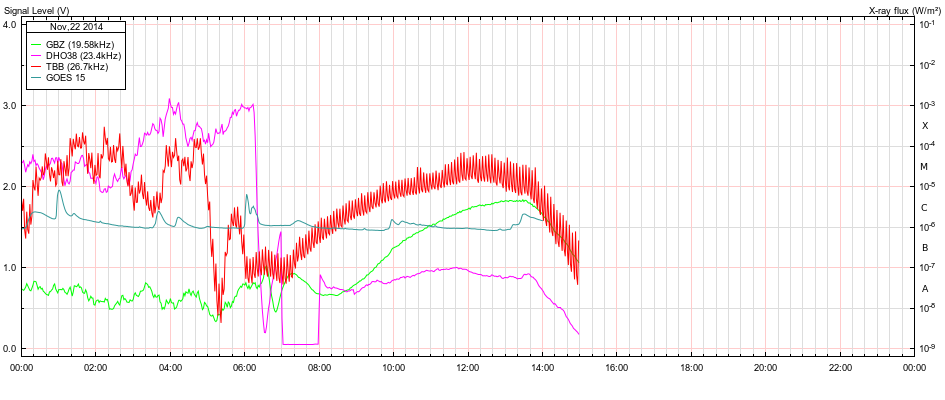Screen dimensions: 945x400
Task: Click the DHO38 flat dropout near 07:30
Action: click(x=300, y=344)
